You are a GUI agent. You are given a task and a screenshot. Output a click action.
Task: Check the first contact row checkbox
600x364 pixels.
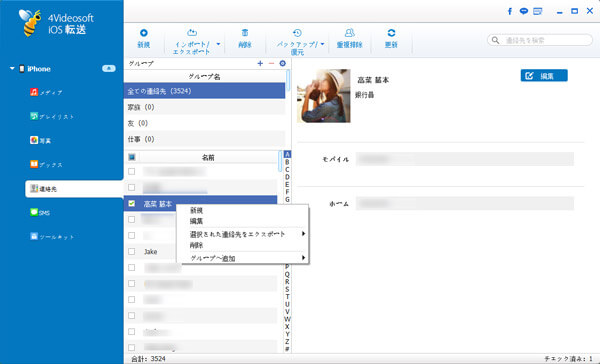click(132, 171)
